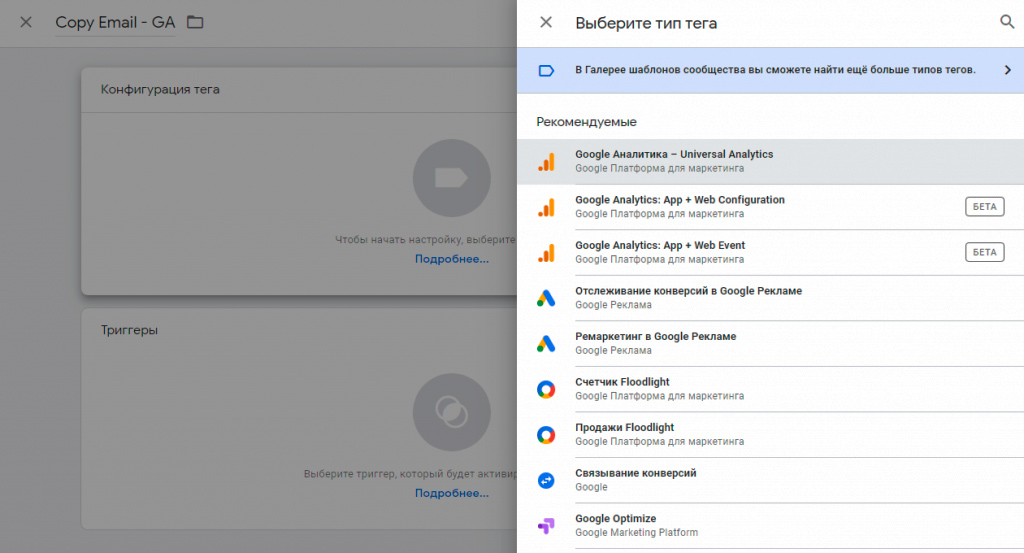Screen dimensions: 1024x553
Task: Expand the Community Template Gallery banner arrow
Action: pos(1008,70)
